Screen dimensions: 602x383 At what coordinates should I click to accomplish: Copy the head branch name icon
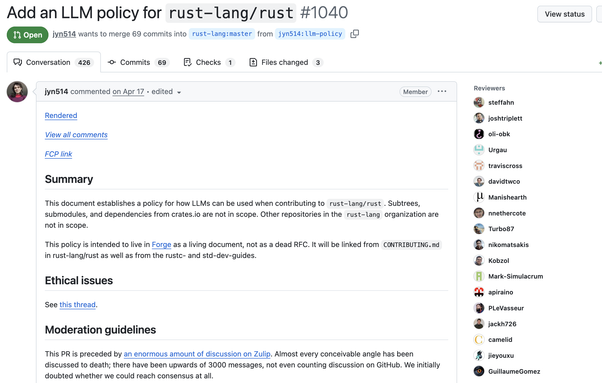pyautogui.click(x=355, y=34)
